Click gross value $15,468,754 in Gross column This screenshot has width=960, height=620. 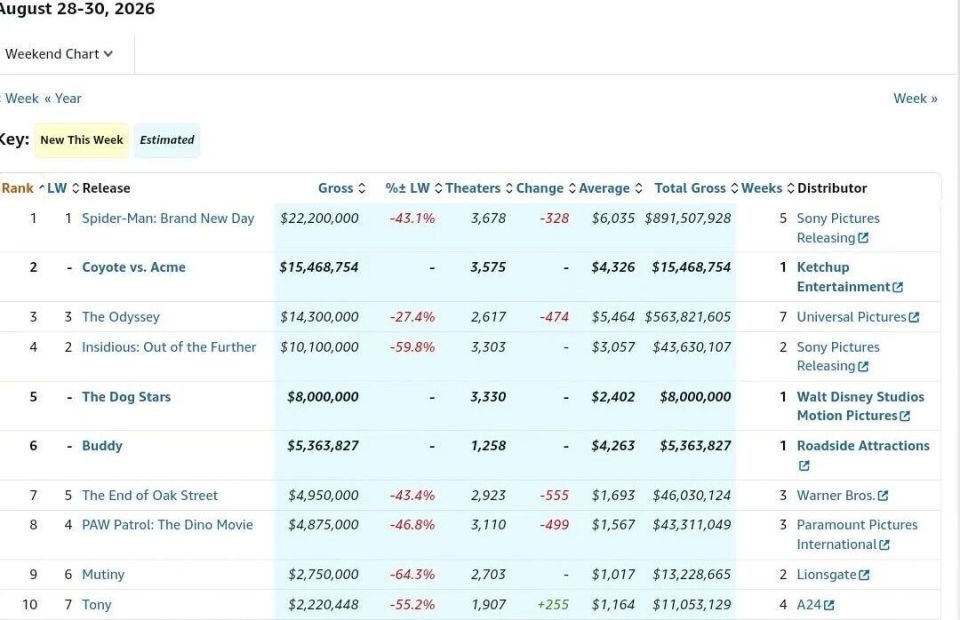(319, 267)
